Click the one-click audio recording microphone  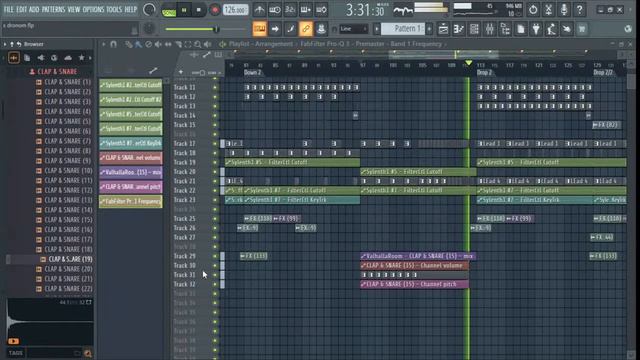point(564,10)
